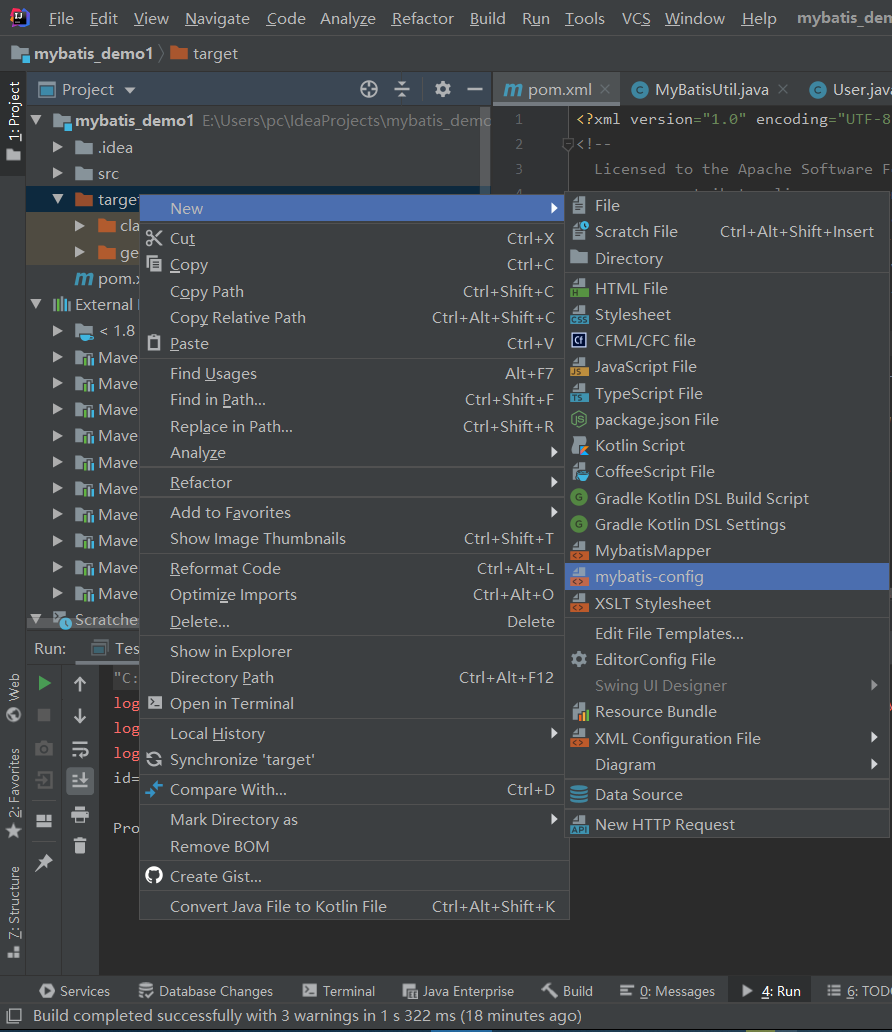
Task: Click the tool windows toggle in status bar corner
Action: [14, 1016]
